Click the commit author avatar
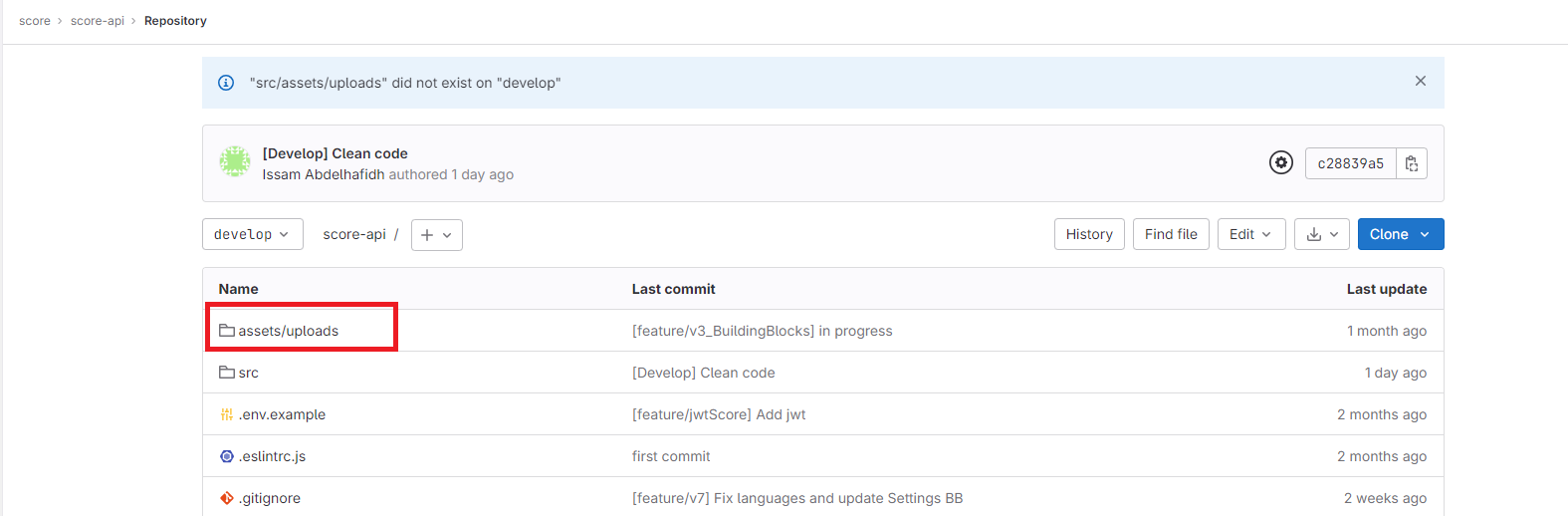Viewport: 1568px width, 516px height. point(235,162)
